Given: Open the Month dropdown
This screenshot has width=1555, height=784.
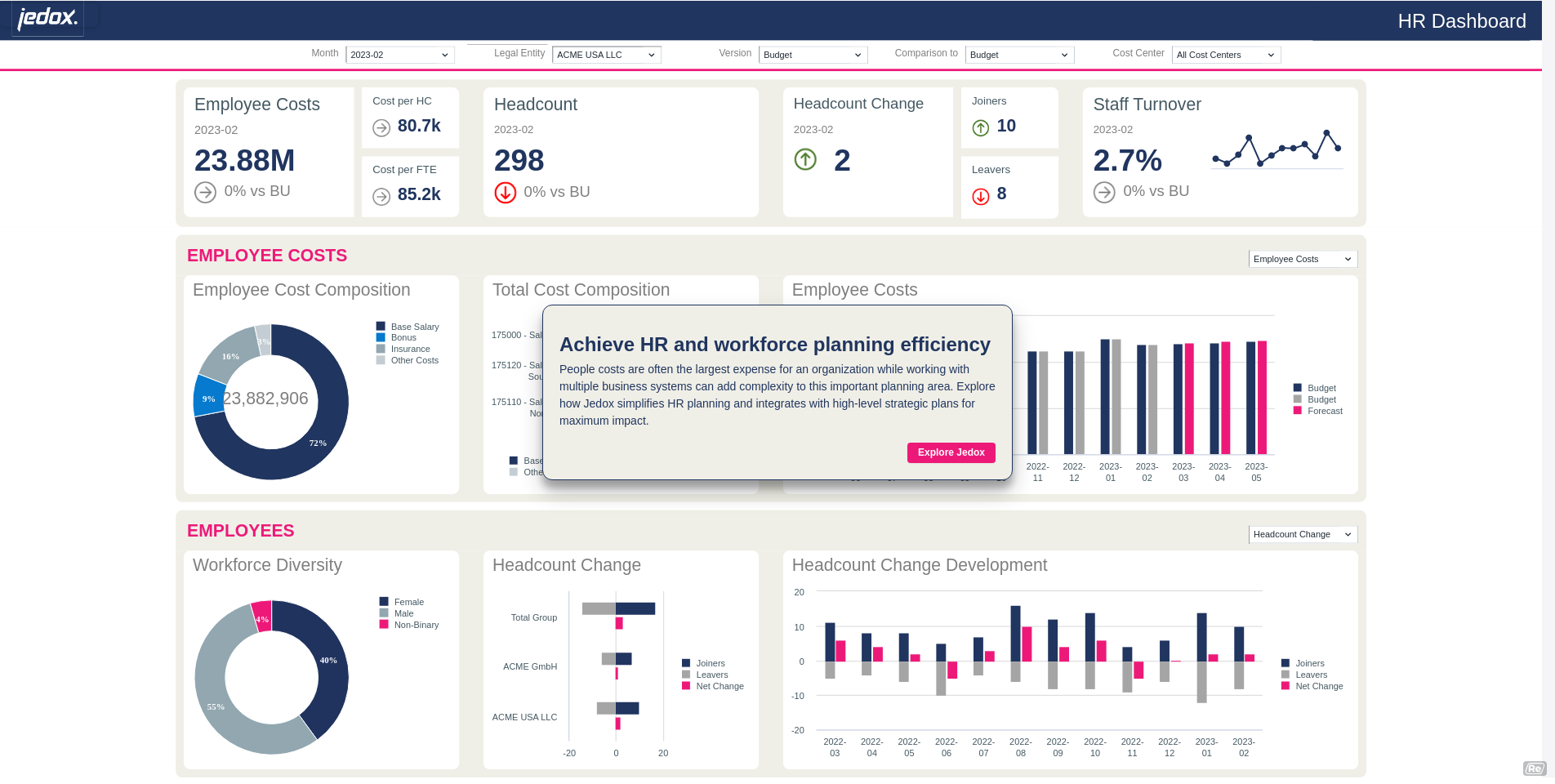Looking at the screenshot, I should point(399,55).
